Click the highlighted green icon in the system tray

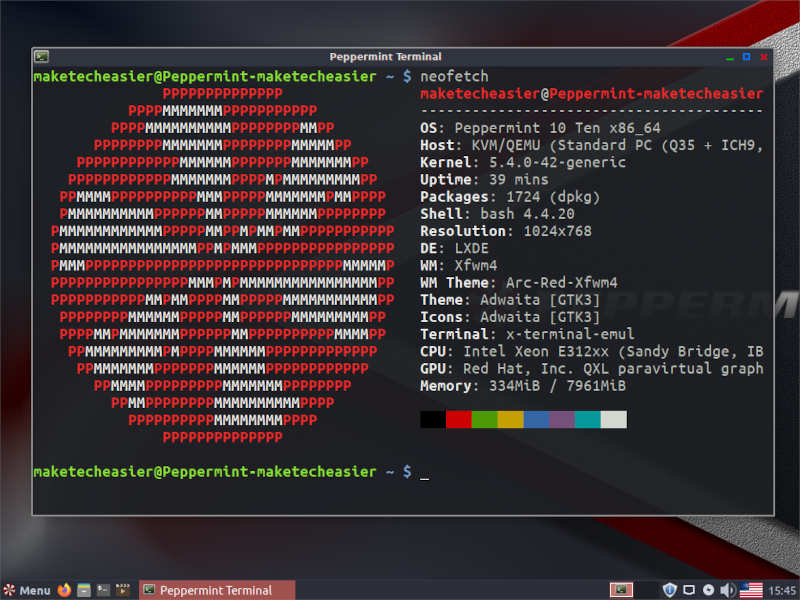coord(621,590)
